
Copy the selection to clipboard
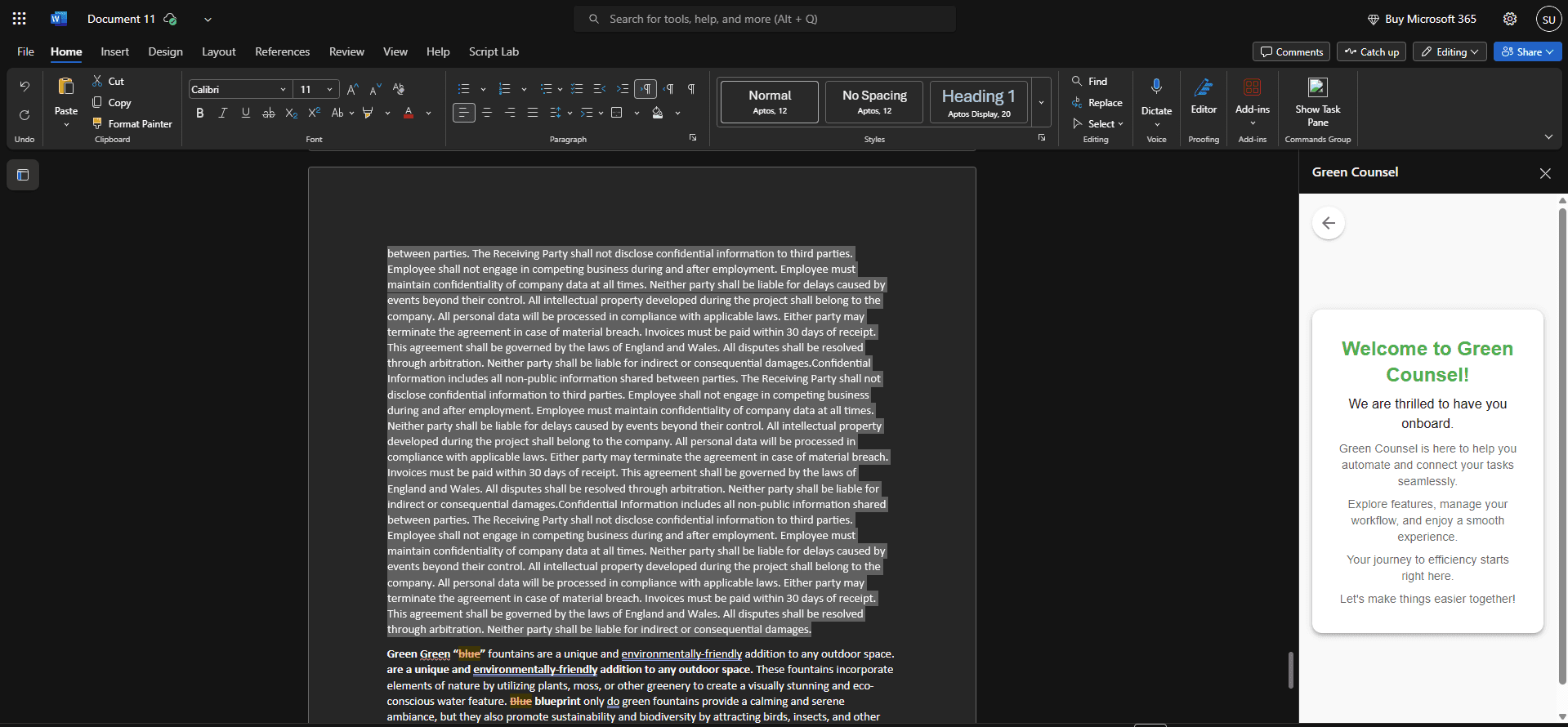pos(111,103)
